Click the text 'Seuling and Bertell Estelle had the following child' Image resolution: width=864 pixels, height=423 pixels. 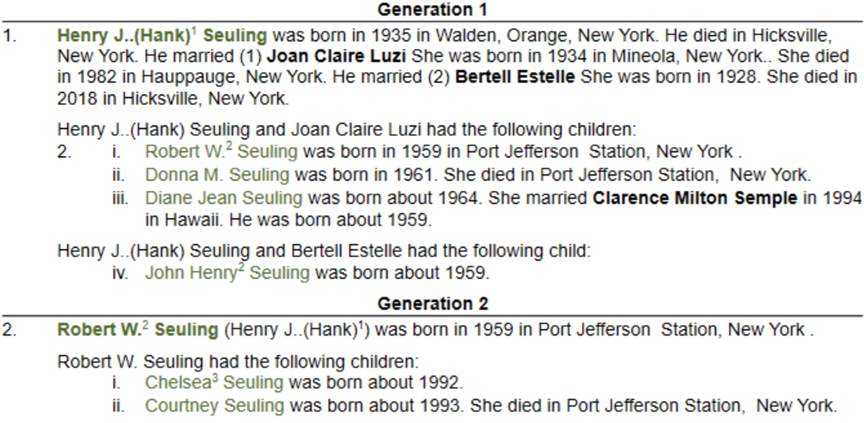[x=390, y=251]
